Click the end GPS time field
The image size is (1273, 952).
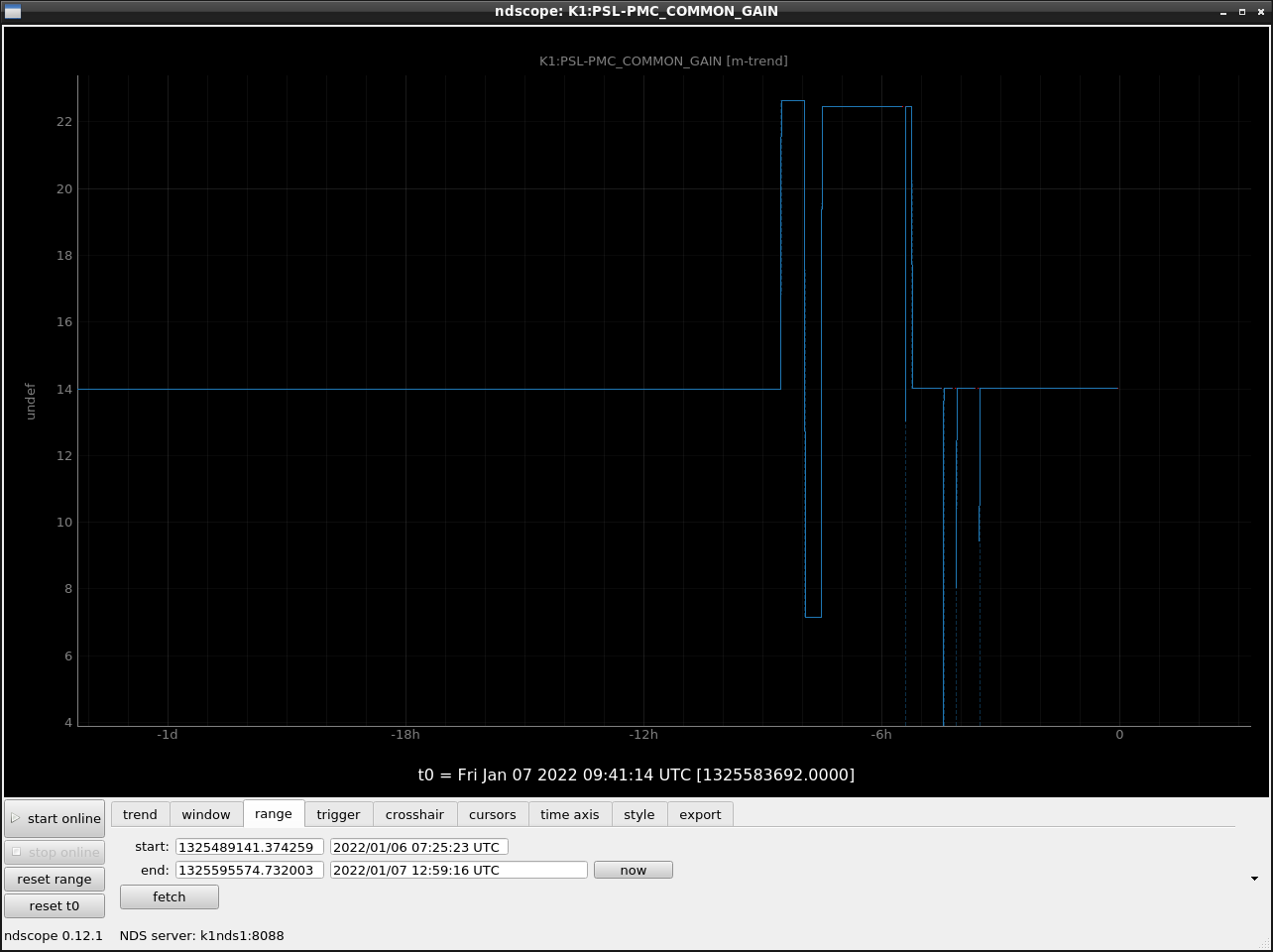[x=250, y=870]
